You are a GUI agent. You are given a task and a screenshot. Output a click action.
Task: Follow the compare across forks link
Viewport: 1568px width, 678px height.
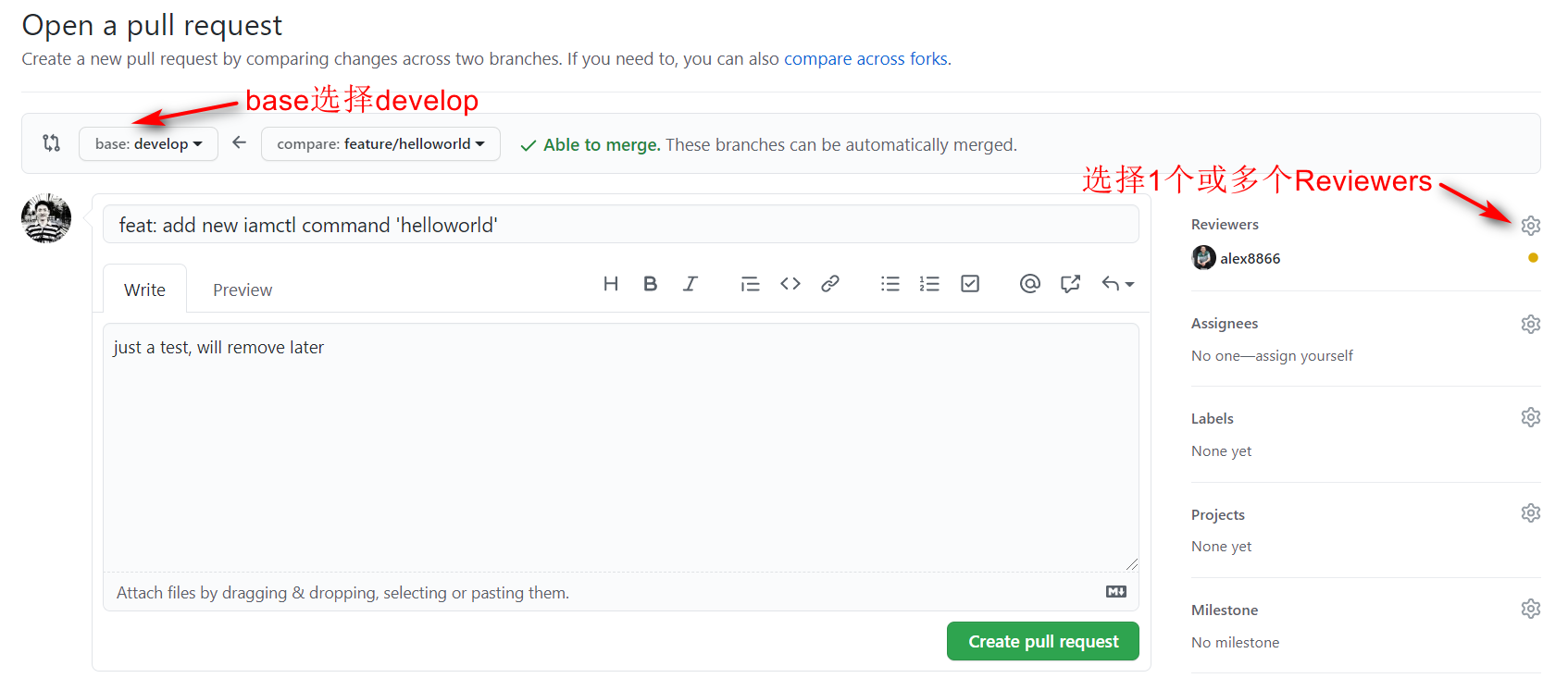(865, 59)
